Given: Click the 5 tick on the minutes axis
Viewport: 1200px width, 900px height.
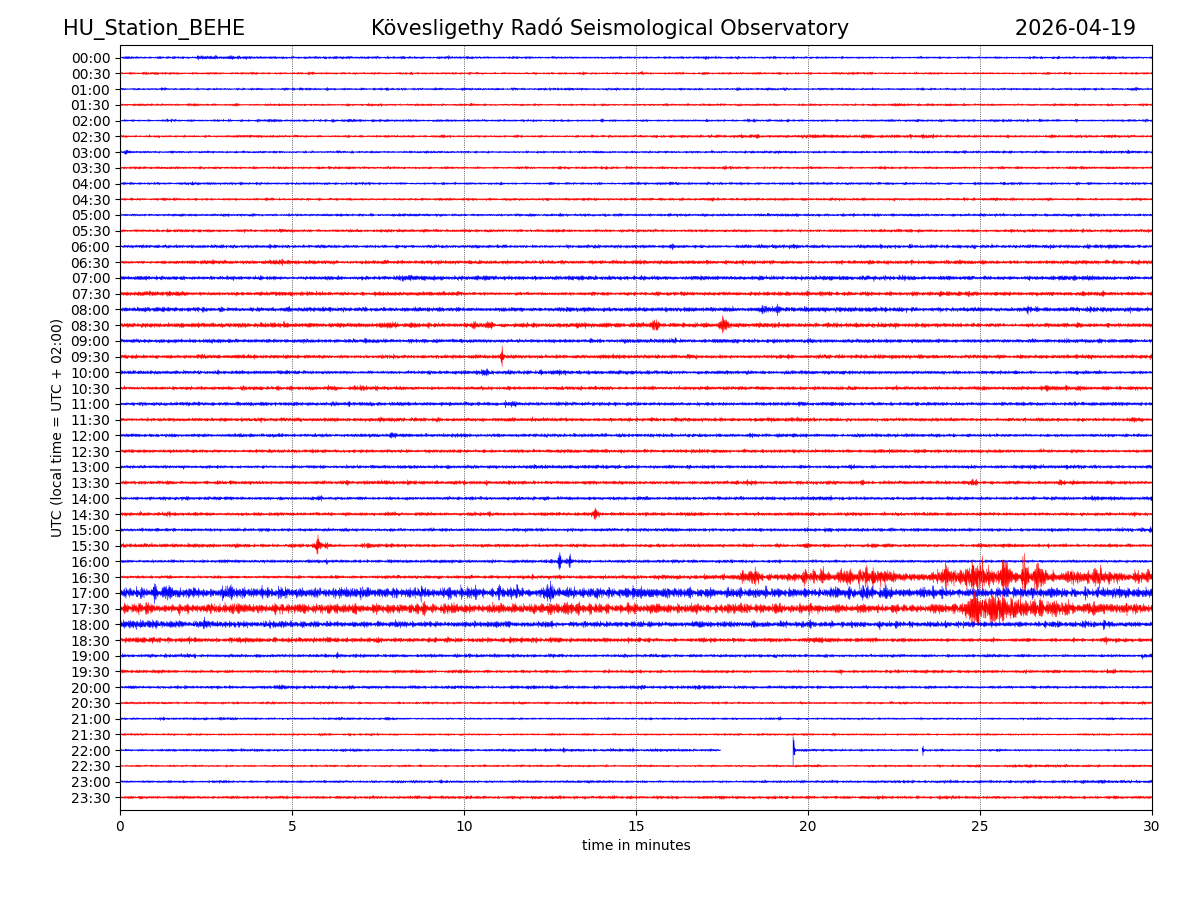Looking at the screenshot, I should [x=292, y=826].
